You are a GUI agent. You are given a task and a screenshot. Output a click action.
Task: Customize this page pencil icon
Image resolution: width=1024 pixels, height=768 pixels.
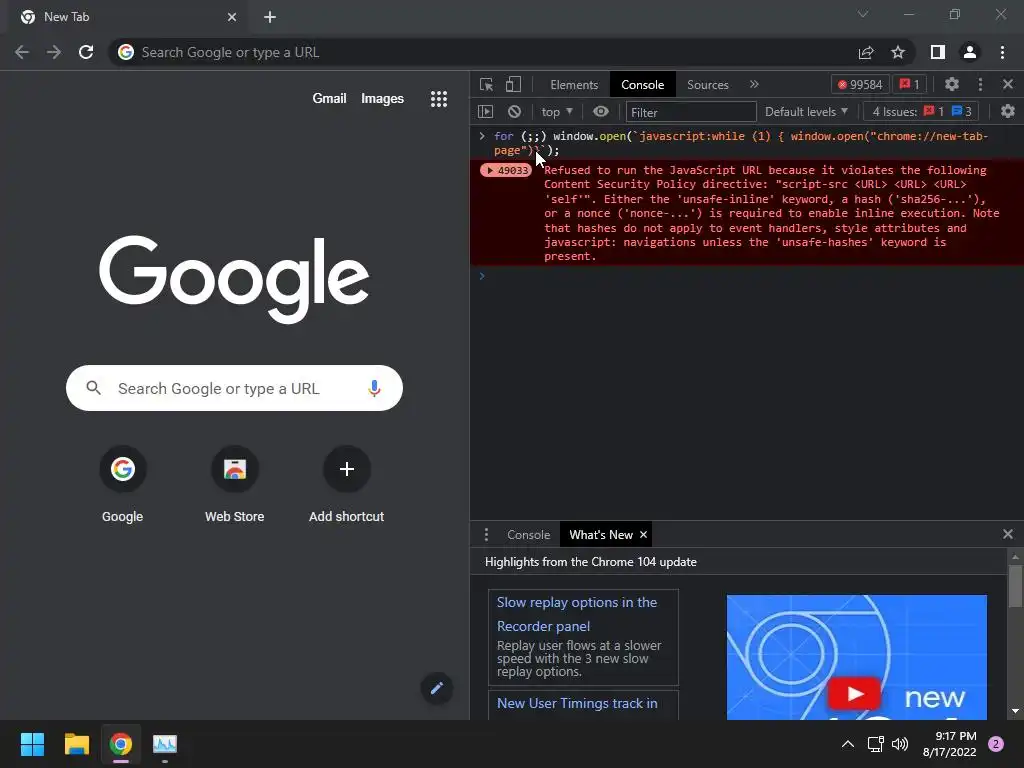(x=437, y=688)
